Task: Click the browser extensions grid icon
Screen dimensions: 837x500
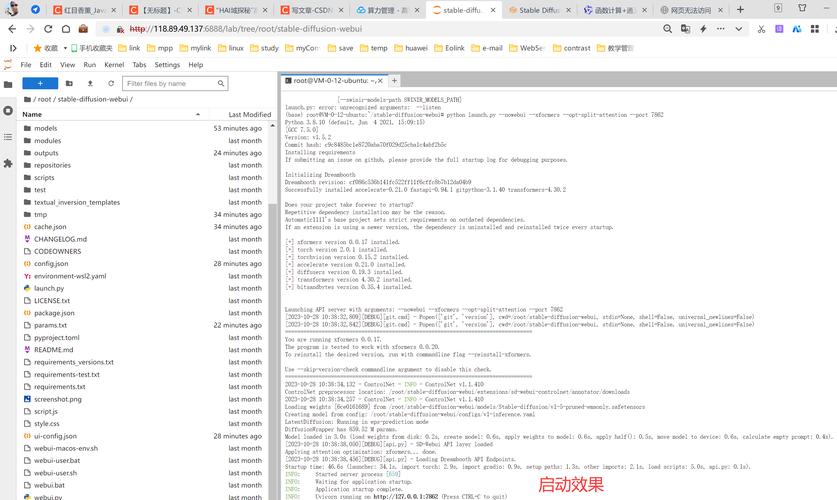Action: click(x=815, y=29)
